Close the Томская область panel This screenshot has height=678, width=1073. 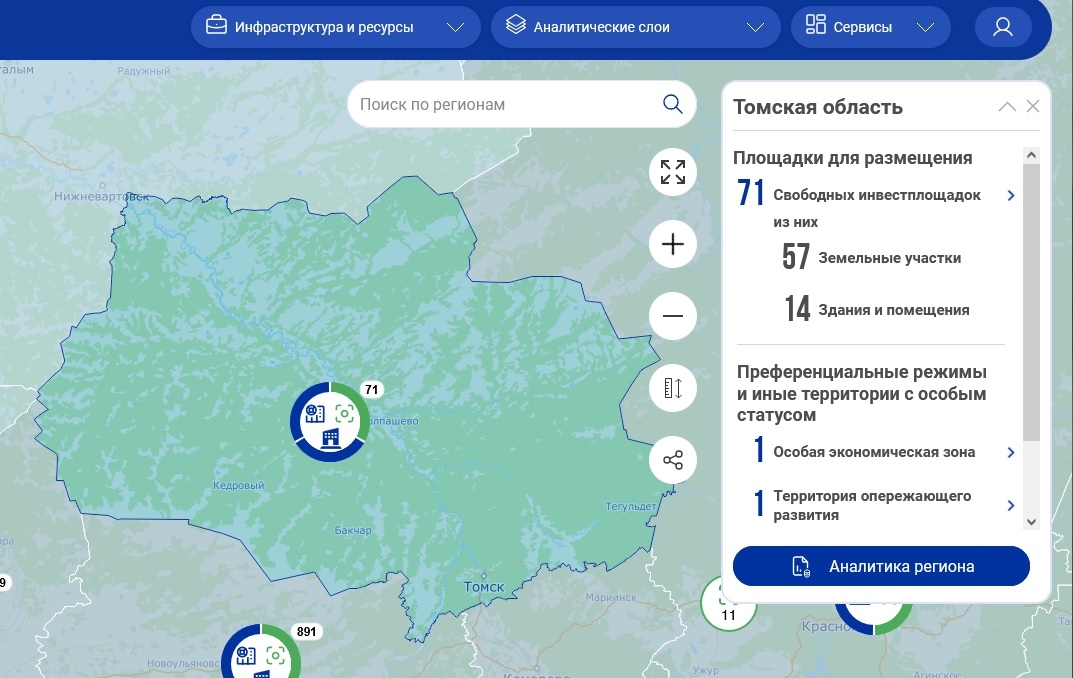point(1033,107)
